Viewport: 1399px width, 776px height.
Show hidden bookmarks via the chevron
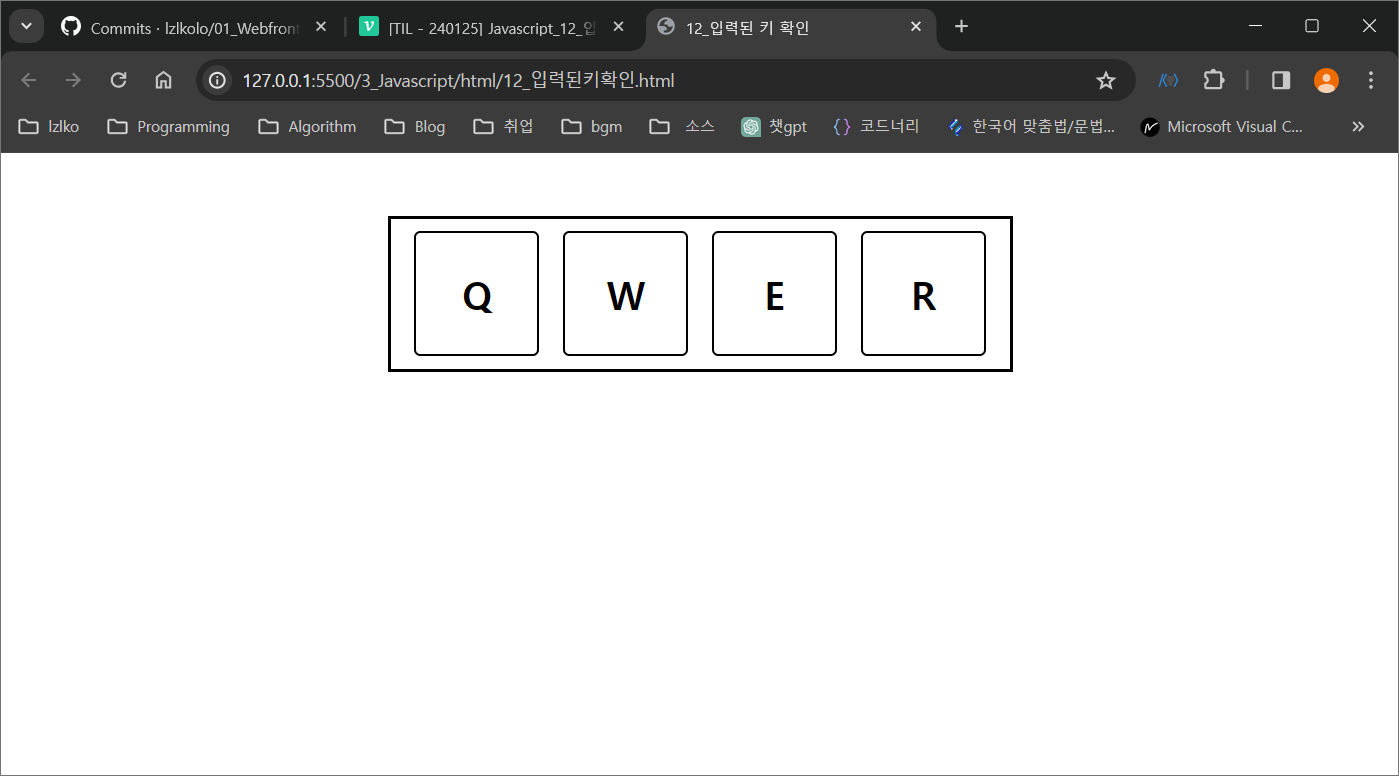[x=1358, y=126]
